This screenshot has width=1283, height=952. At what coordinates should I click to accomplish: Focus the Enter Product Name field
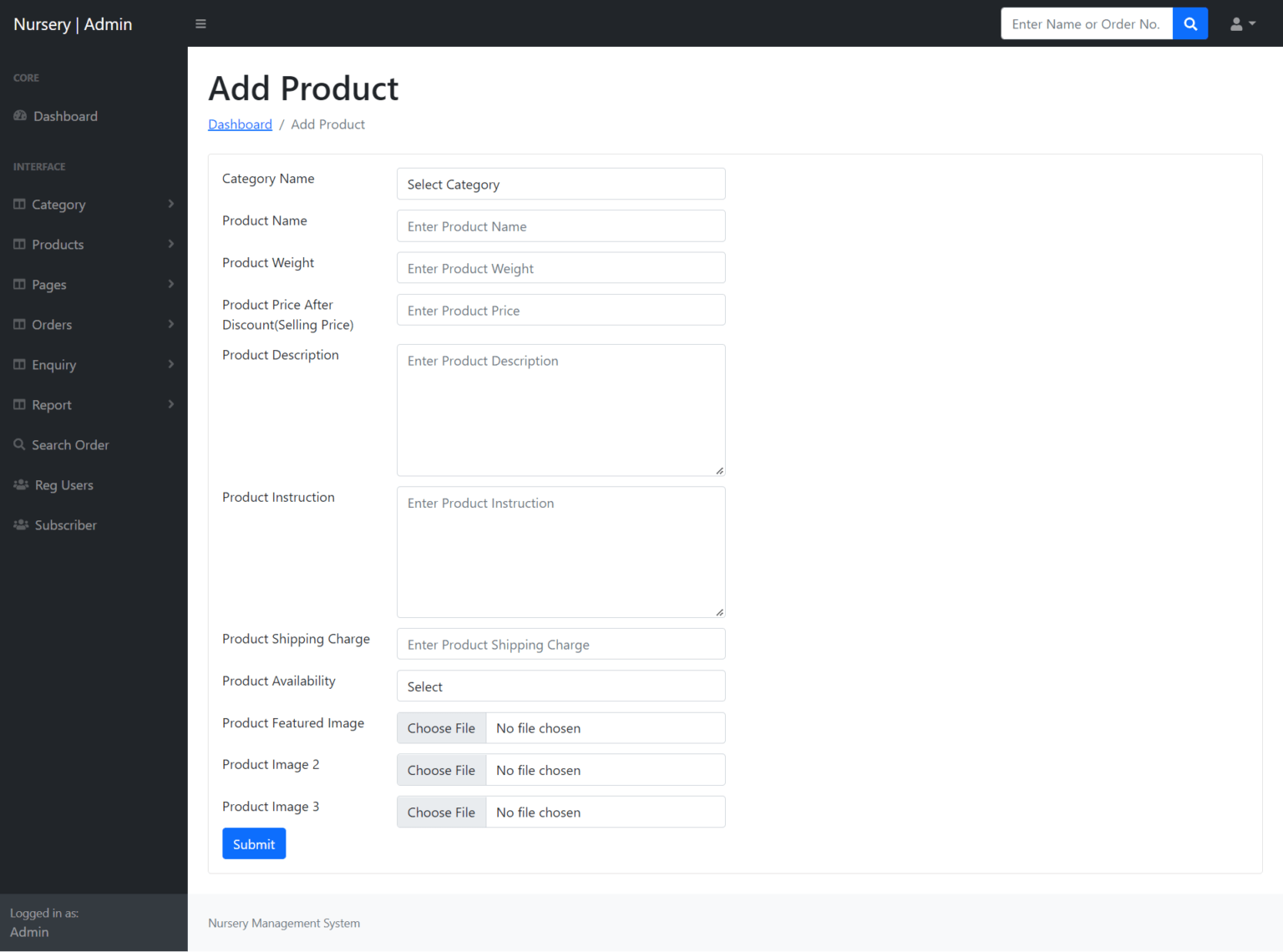pyautogui.click(x=560, y=226)
